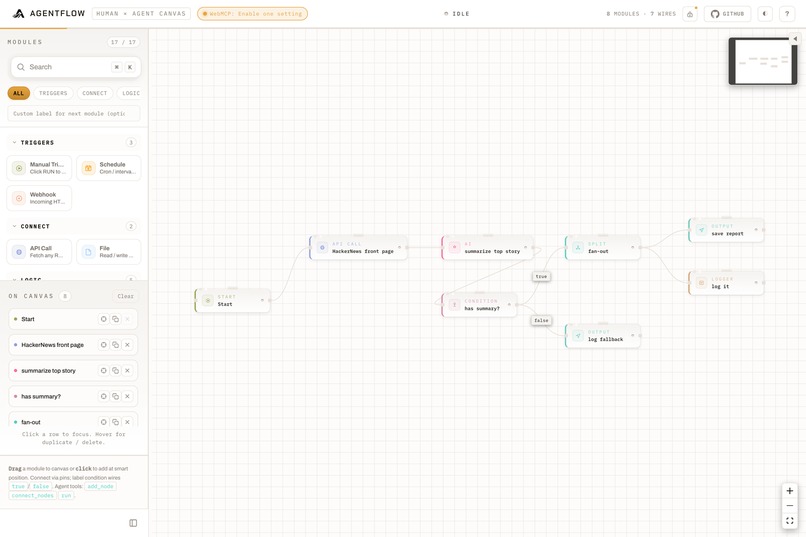Viewport: 806px width, 537px height.
Task: Delete the has summary? module
Action: click(x=127, y=396)
